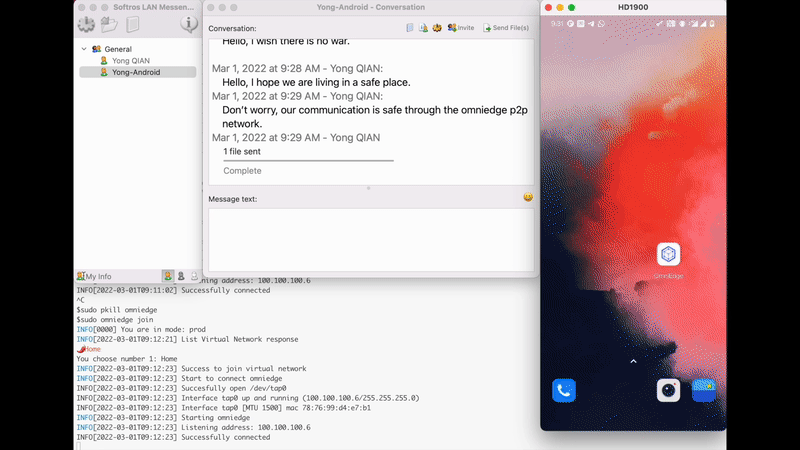This screenshot has width=800, height=450.
Task: Click the info icon in Softros toolbar
Action: 188,24
